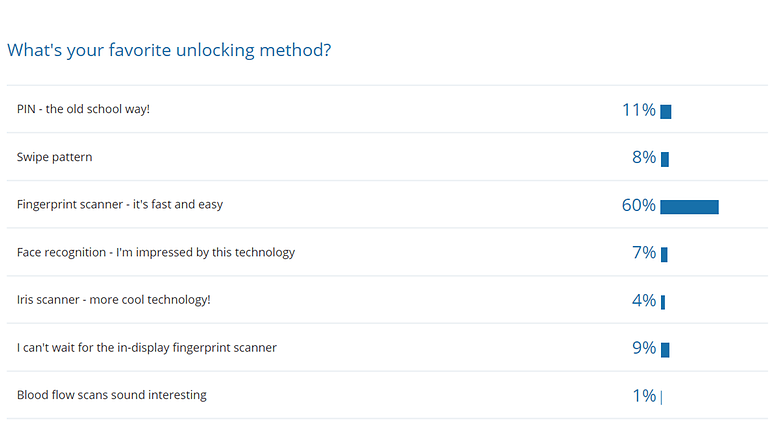The width and height of the screenshot is (782, 448).
Task: Click the 60% result bar
Action: [689, 207]
